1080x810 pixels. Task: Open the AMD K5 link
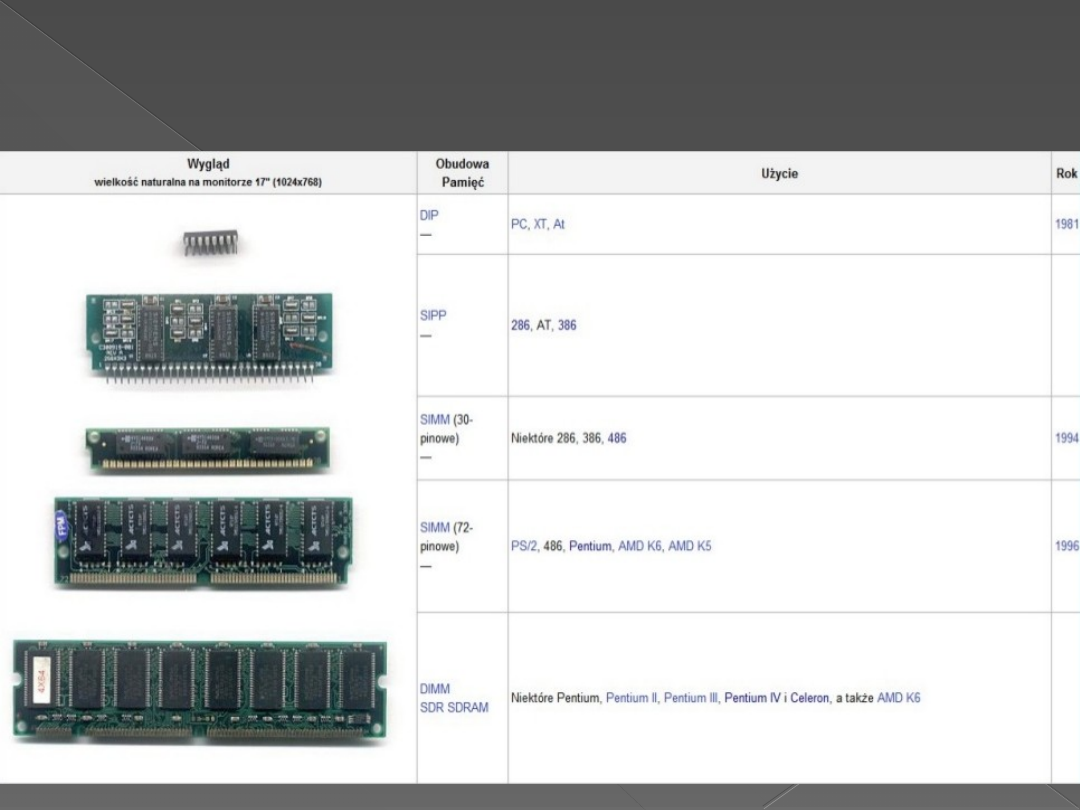(689, 546)
